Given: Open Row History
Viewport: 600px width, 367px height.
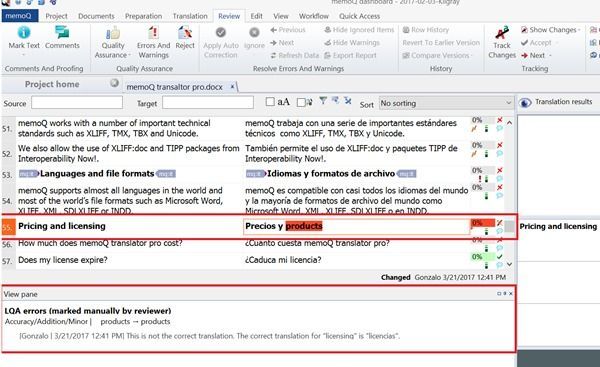Looking at the screenshot, I should tap(426, 30).
